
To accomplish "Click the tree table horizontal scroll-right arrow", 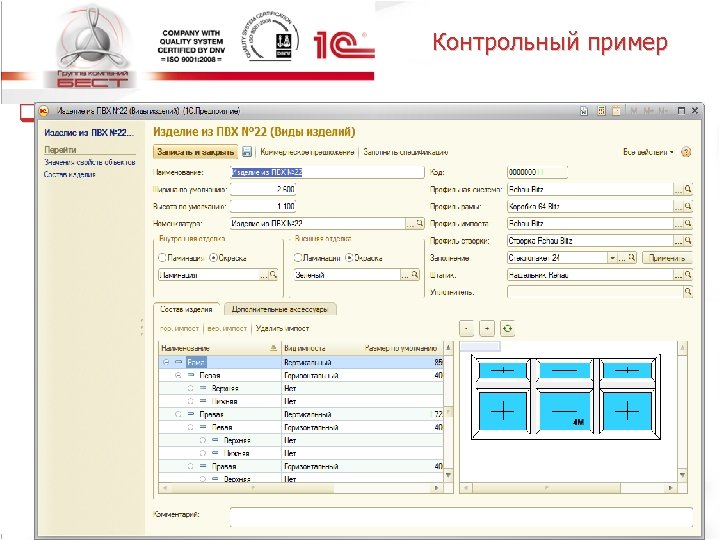I will point(437,488).
